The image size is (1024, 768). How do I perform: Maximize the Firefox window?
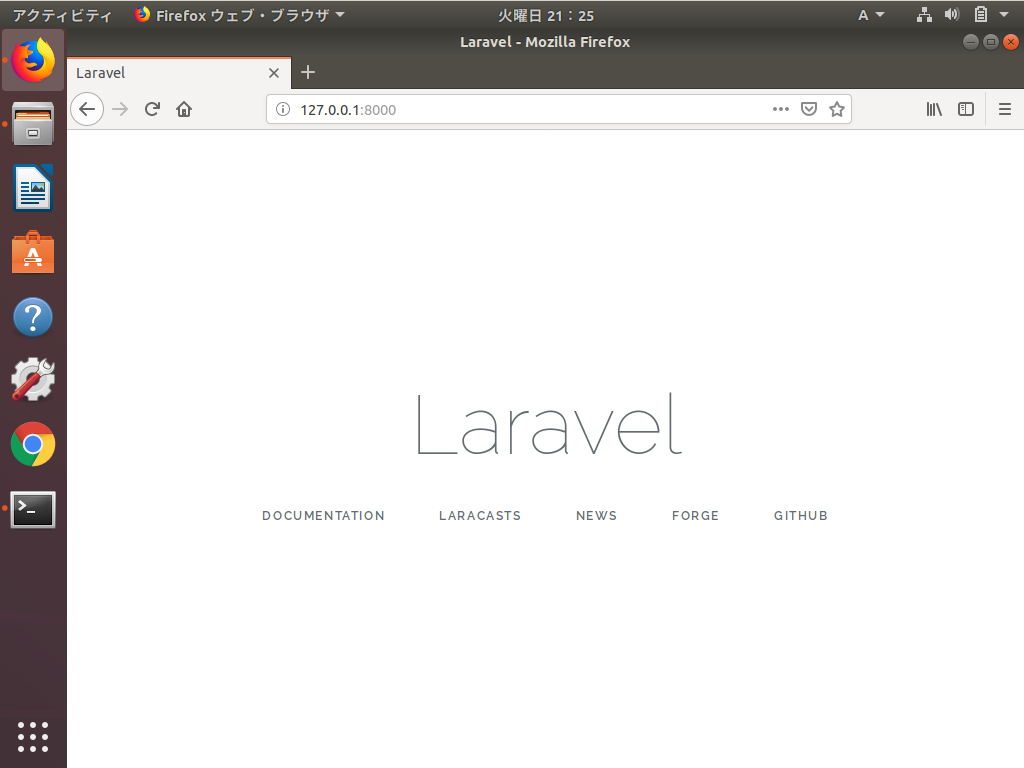(991, 42)
